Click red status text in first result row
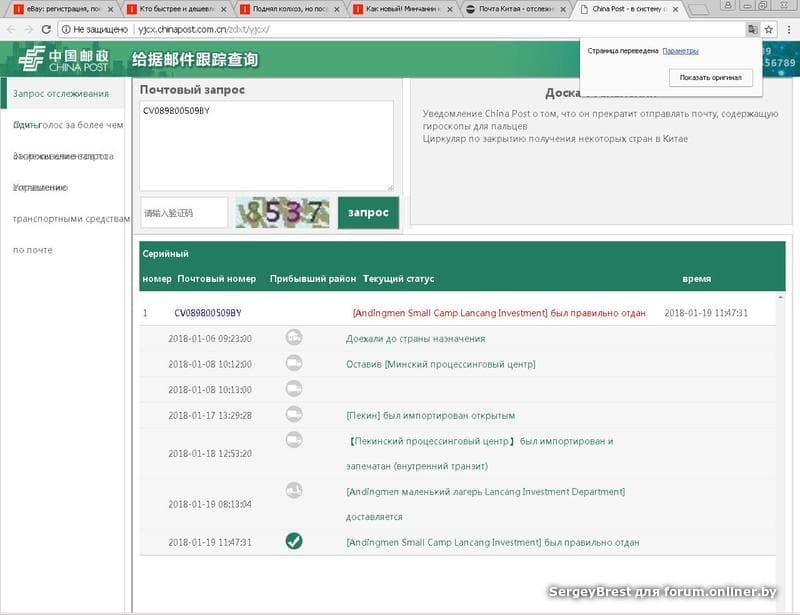The width and height of the screenshot is (800, 615). [x=499, y=313]
